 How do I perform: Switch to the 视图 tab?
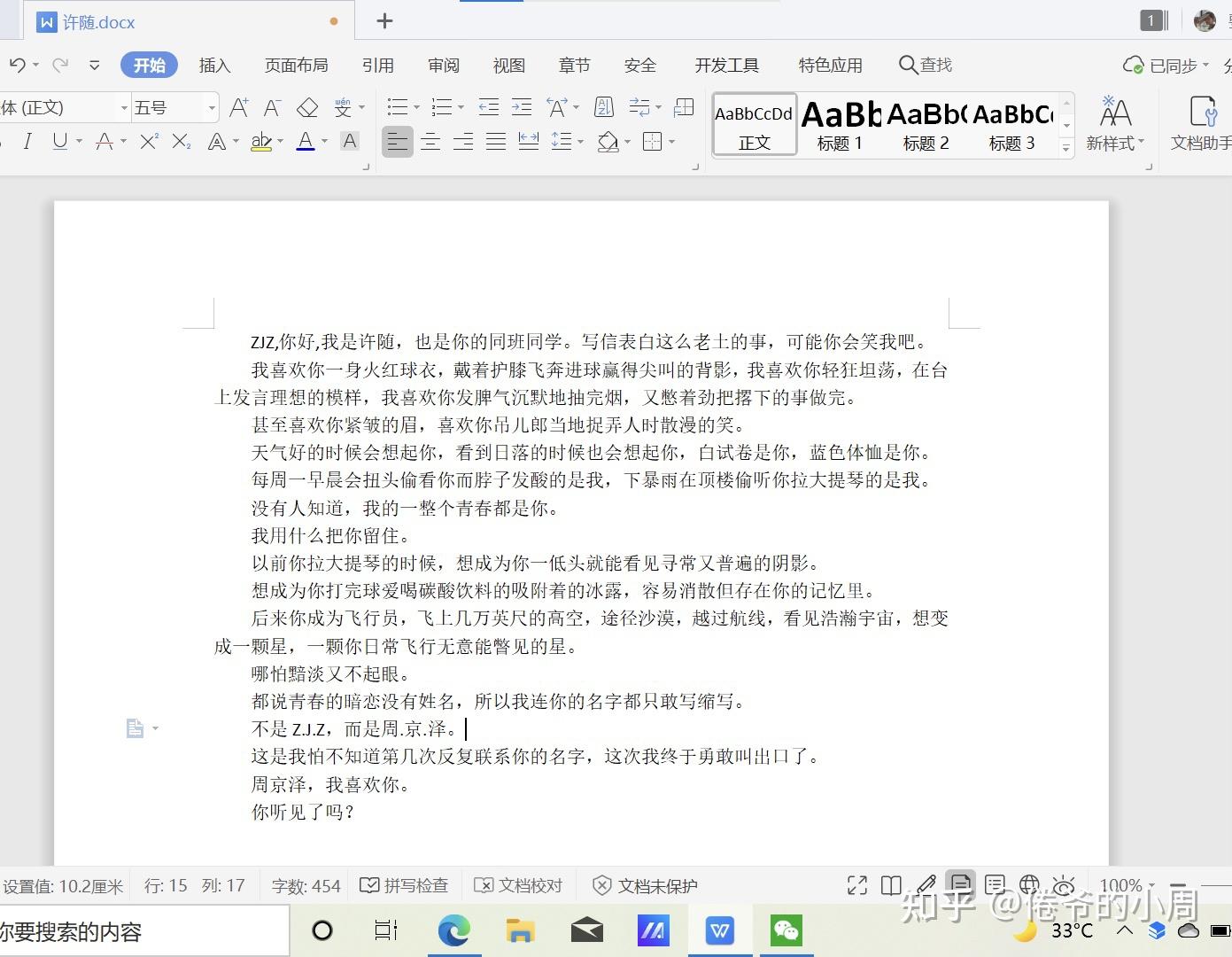tap(508, 65)
